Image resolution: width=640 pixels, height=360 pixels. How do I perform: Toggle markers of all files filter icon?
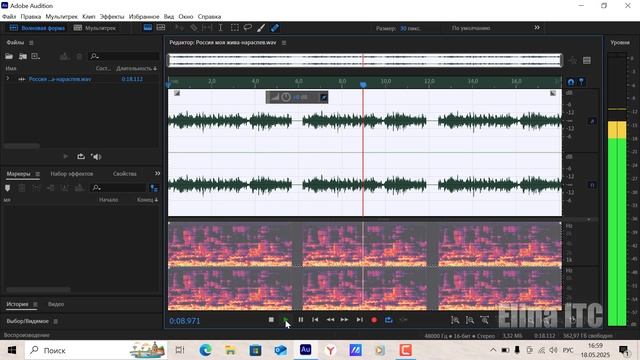point(154,188)
